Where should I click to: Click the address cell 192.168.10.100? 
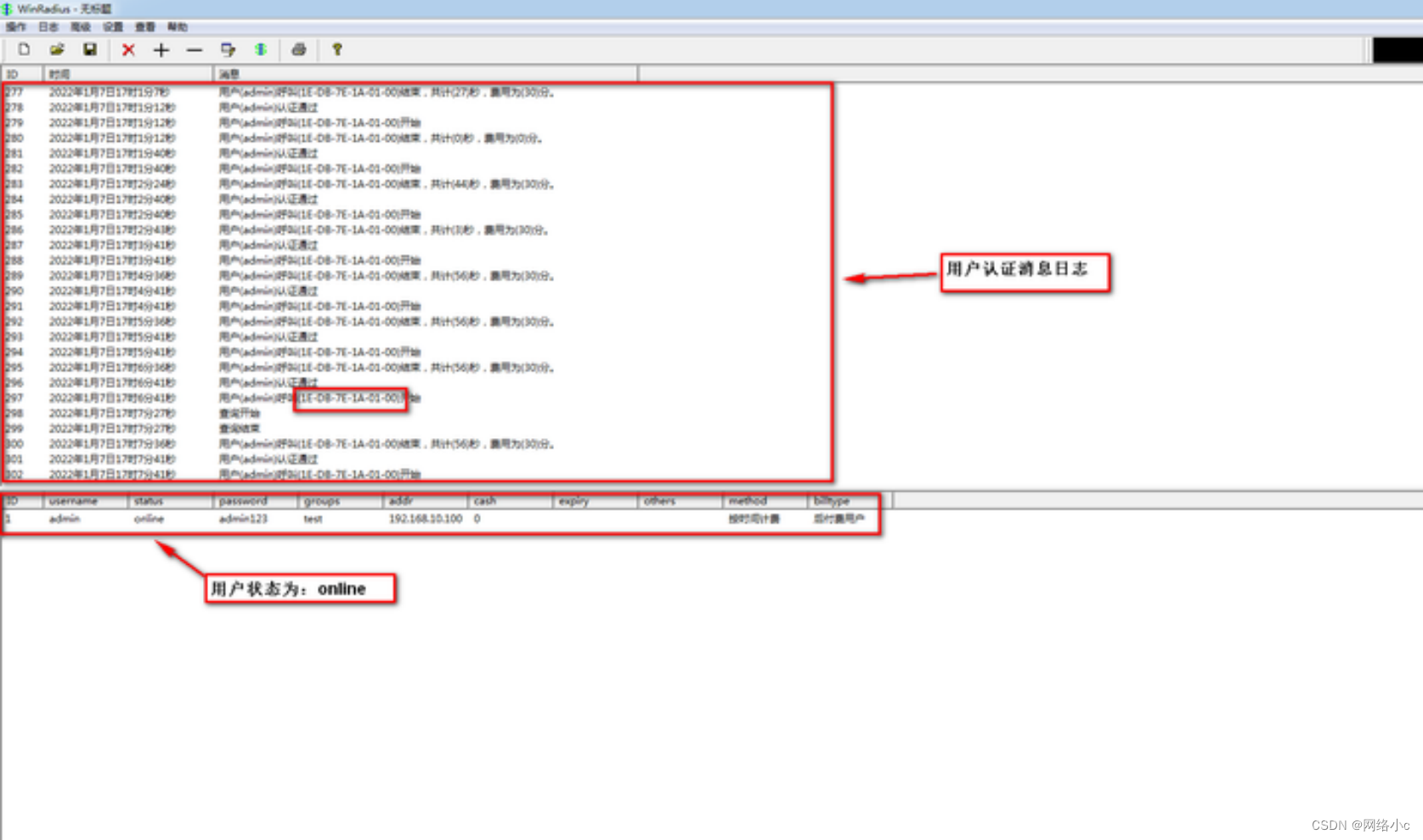point(426,519)
